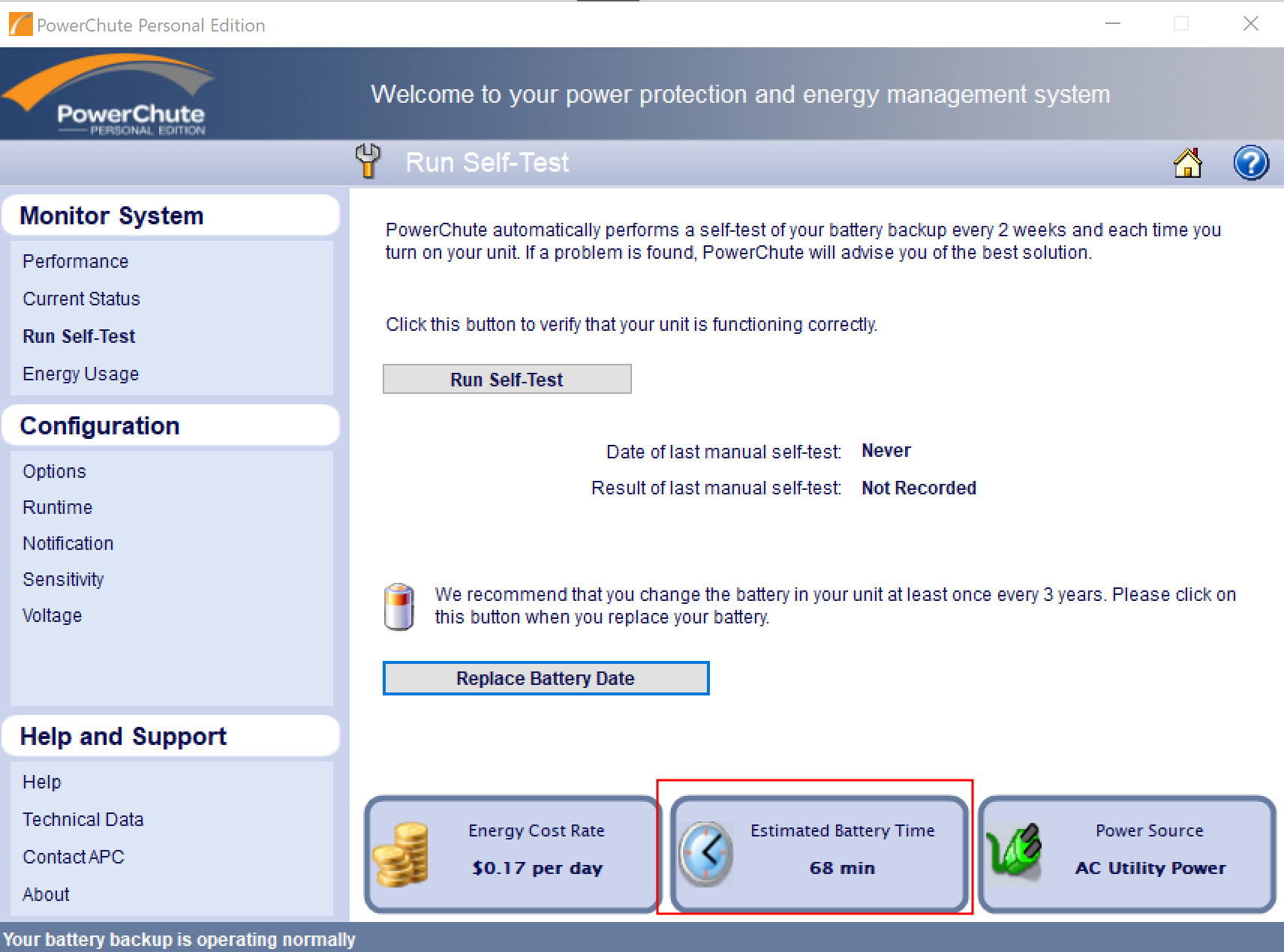The height and width of the screenshot is (952, 1284).
Task: Open About page
Action: (x=46, y=895)
